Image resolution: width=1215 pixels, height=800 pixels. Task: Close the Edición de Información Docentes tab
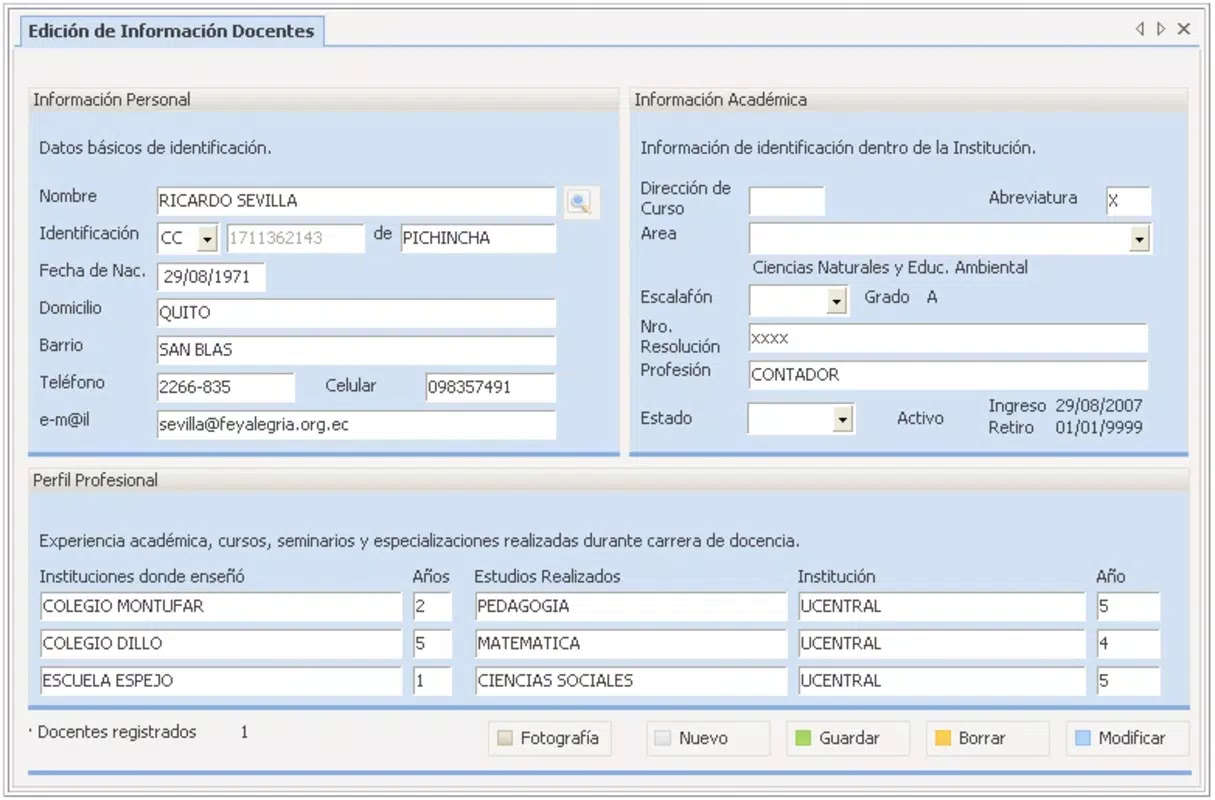(x=1184, y=29)
